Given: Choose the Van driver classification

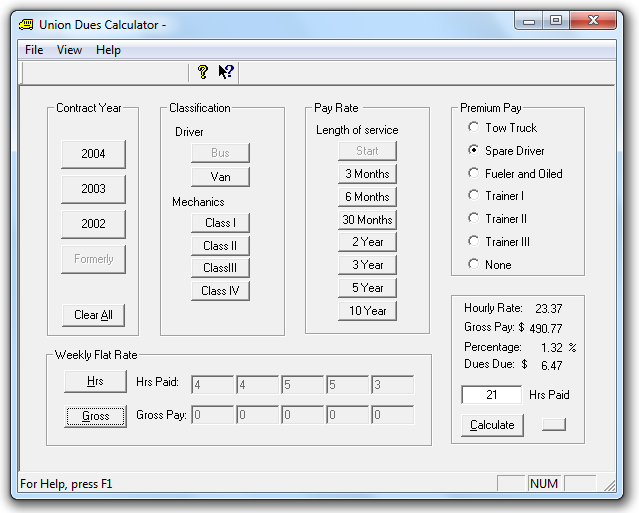Looking at the screenshot, I should (220, 177).
